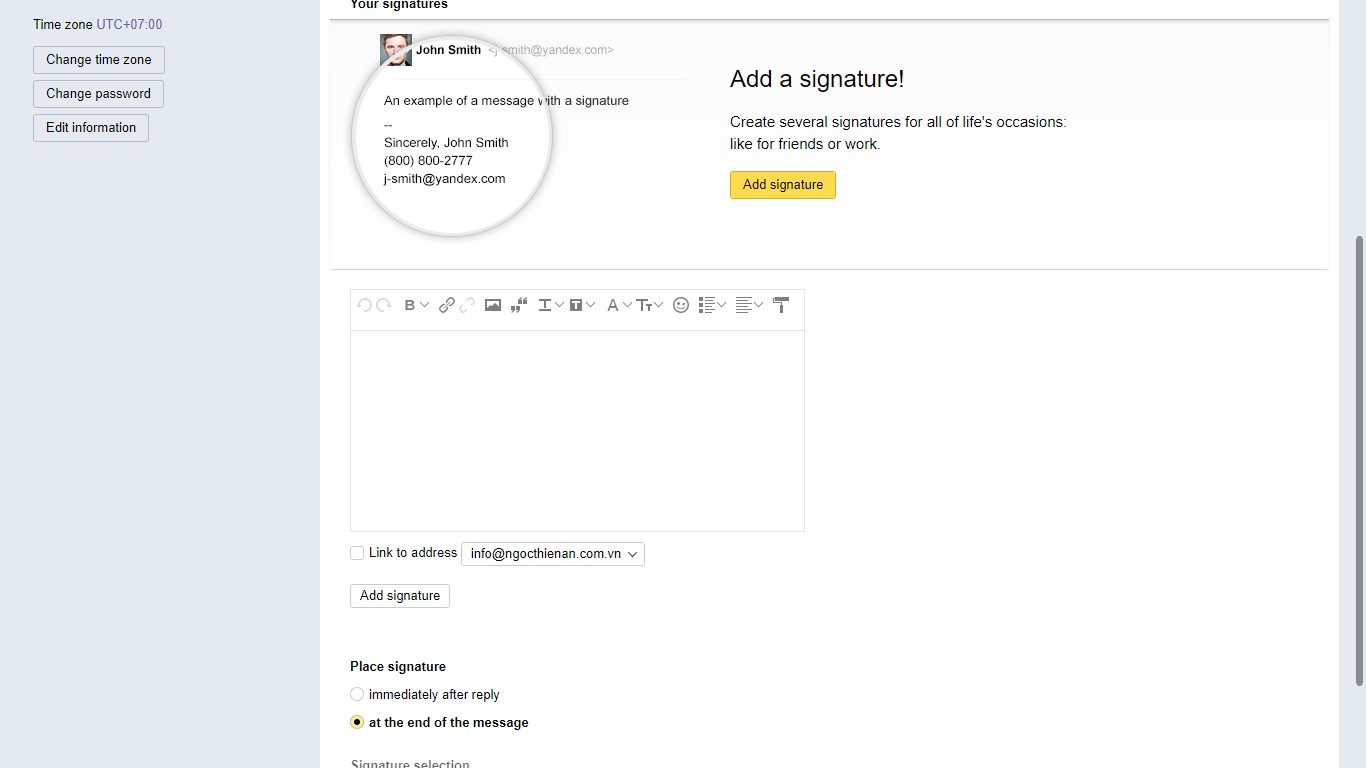Click John Smith's avatar thumbnail

pos(396,50)
